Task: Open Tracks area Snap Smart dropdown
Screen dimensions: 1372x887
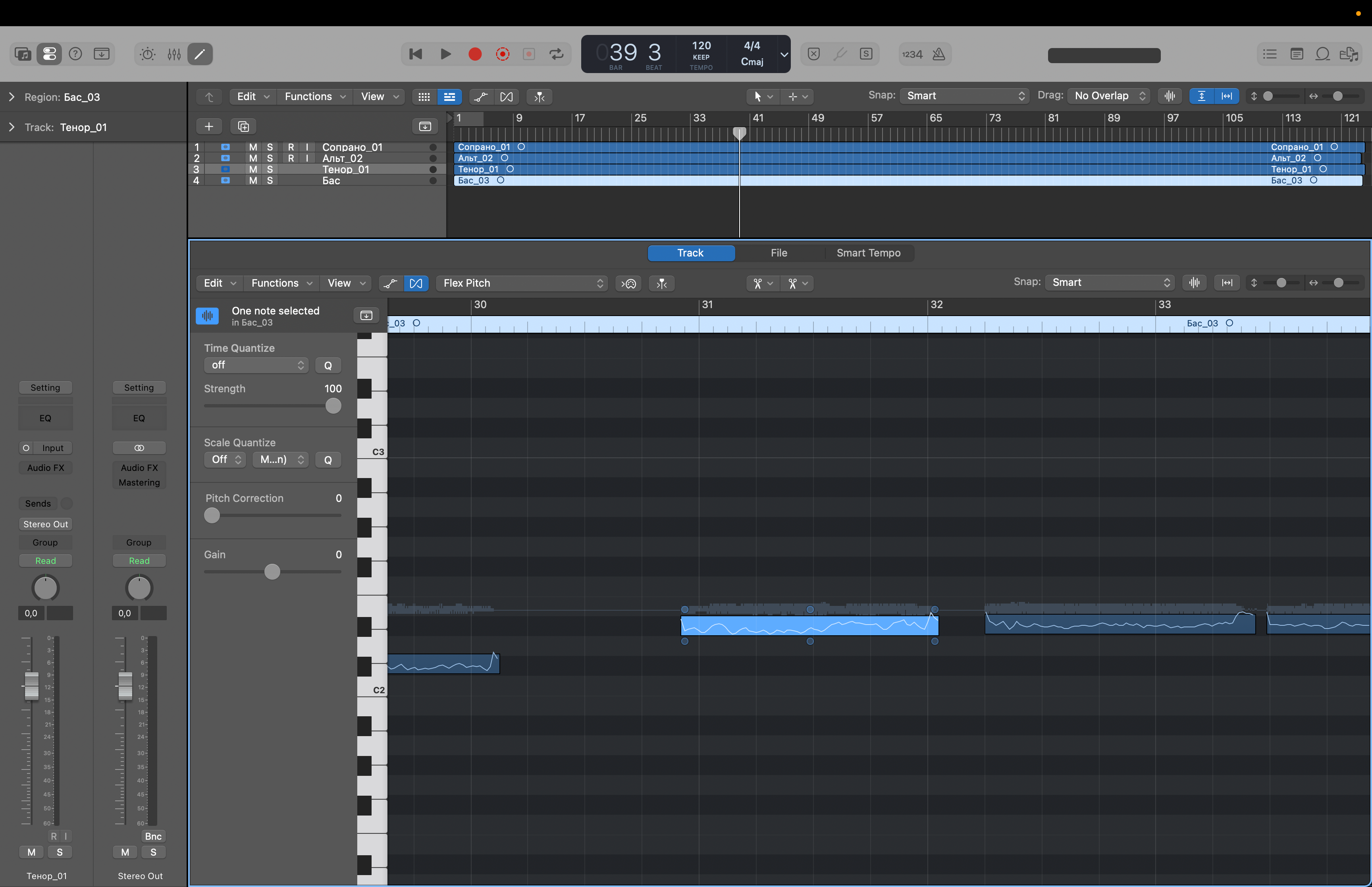Action: click(965, 96)
